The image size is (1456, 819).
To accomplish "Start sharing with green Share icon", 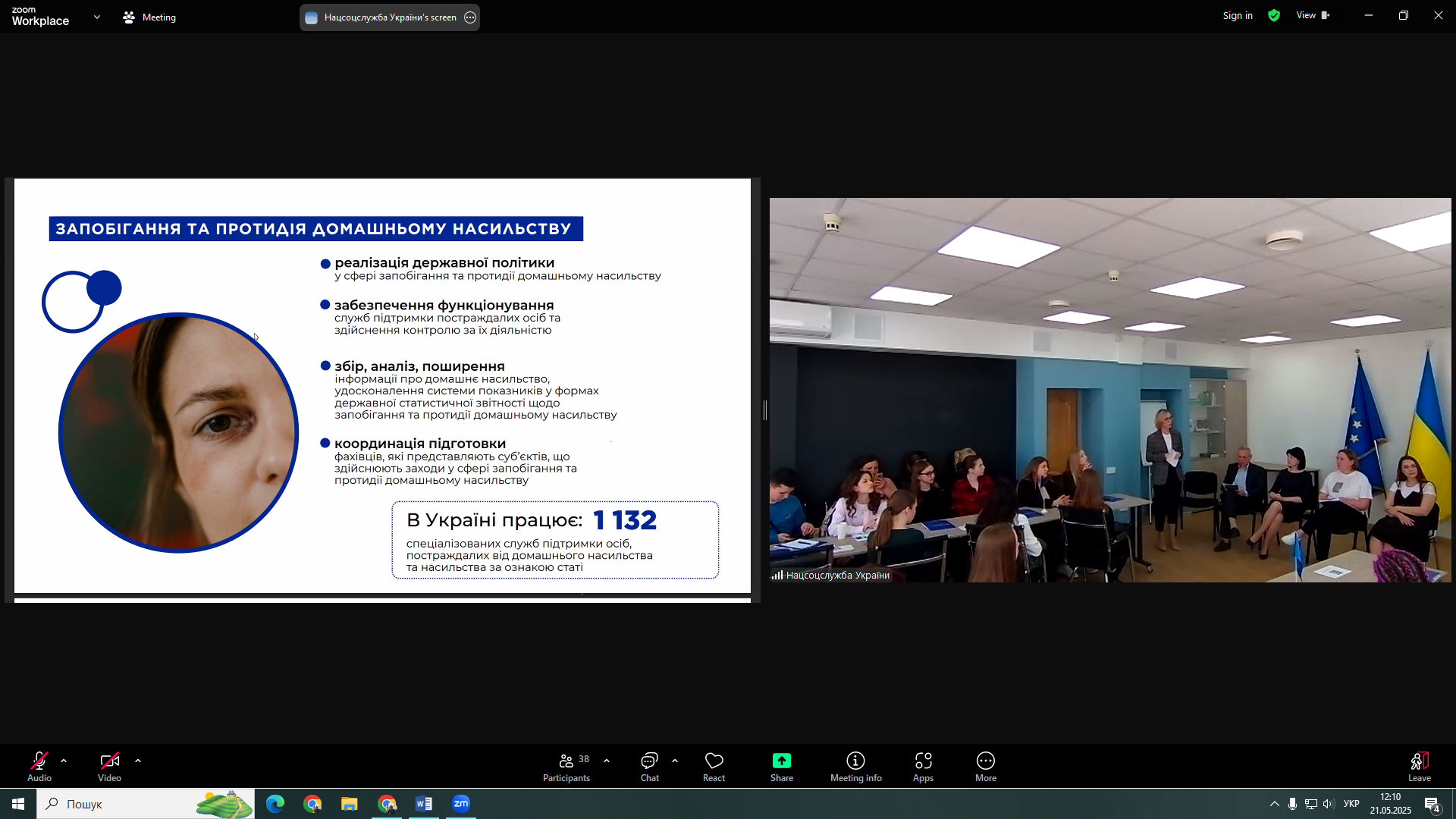I will point(781,761).
